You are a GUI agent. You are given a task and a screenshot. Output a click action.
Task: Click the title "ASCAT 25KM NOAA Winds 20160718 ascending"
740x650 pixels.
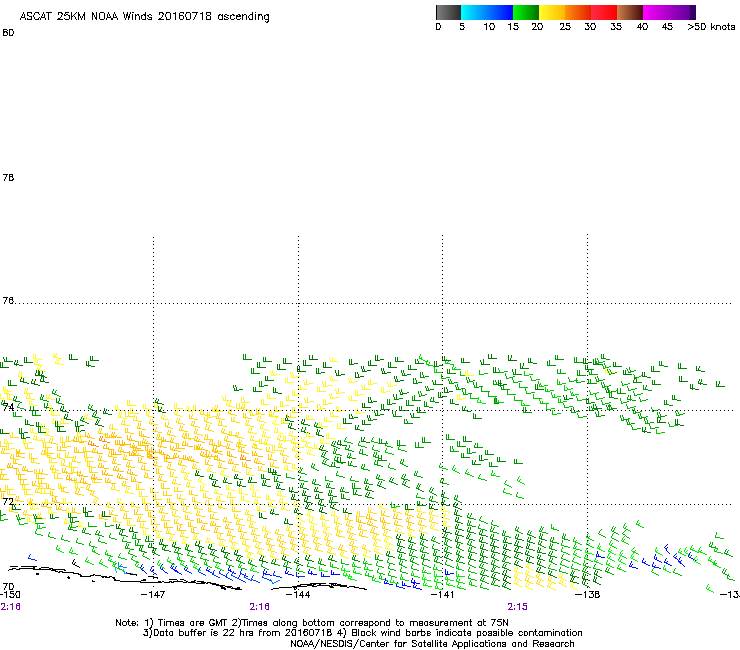click(144, 17)
